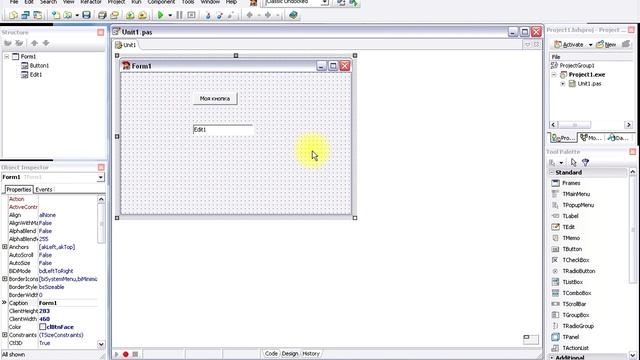Select the TComboBox component in Tool Palette
Image resolution: width=640 pixels, height=360 pixels.
tap(576, 293)
